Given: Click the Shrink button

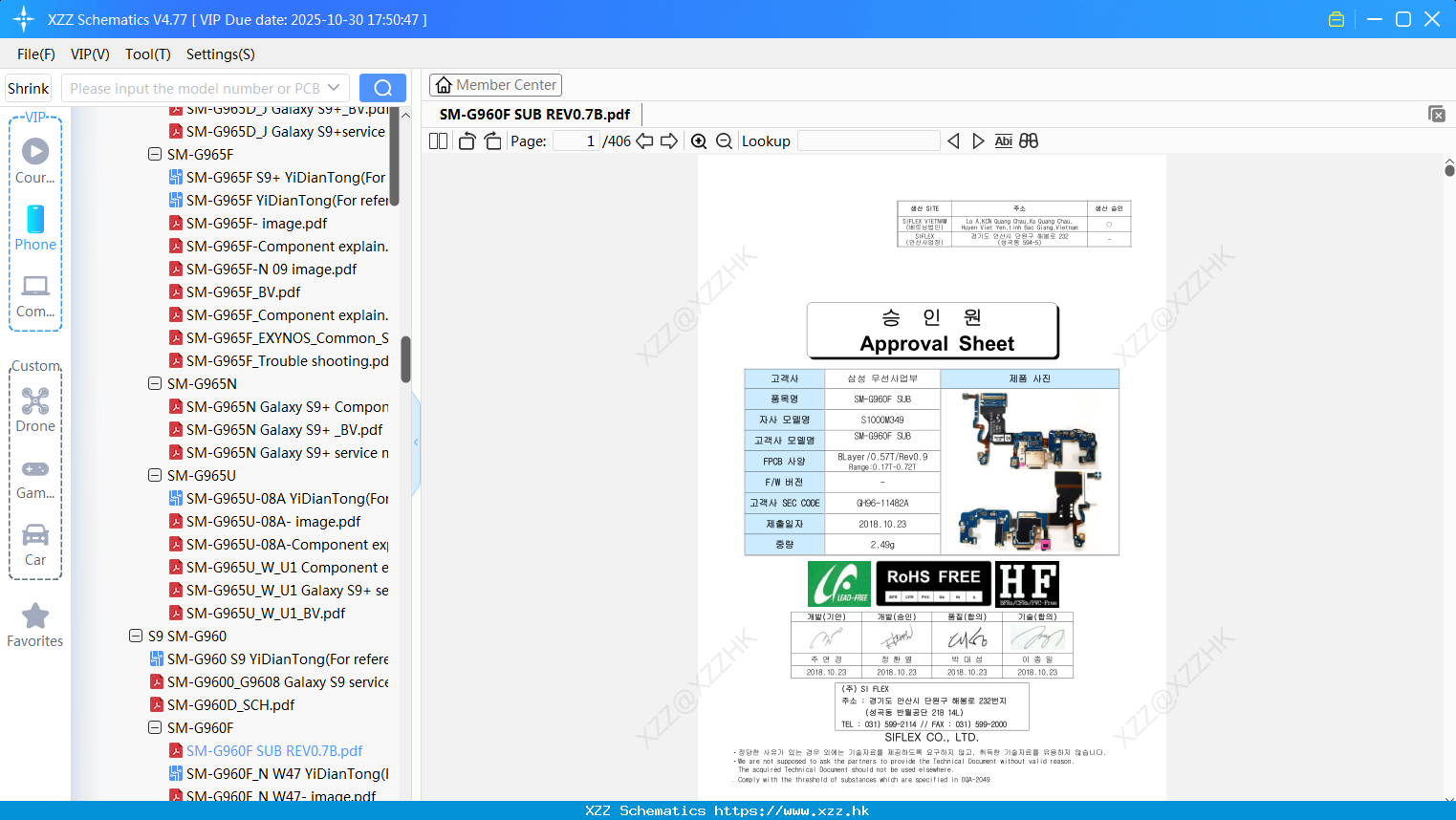Looking at the screenshot, I should coord(28,88).
